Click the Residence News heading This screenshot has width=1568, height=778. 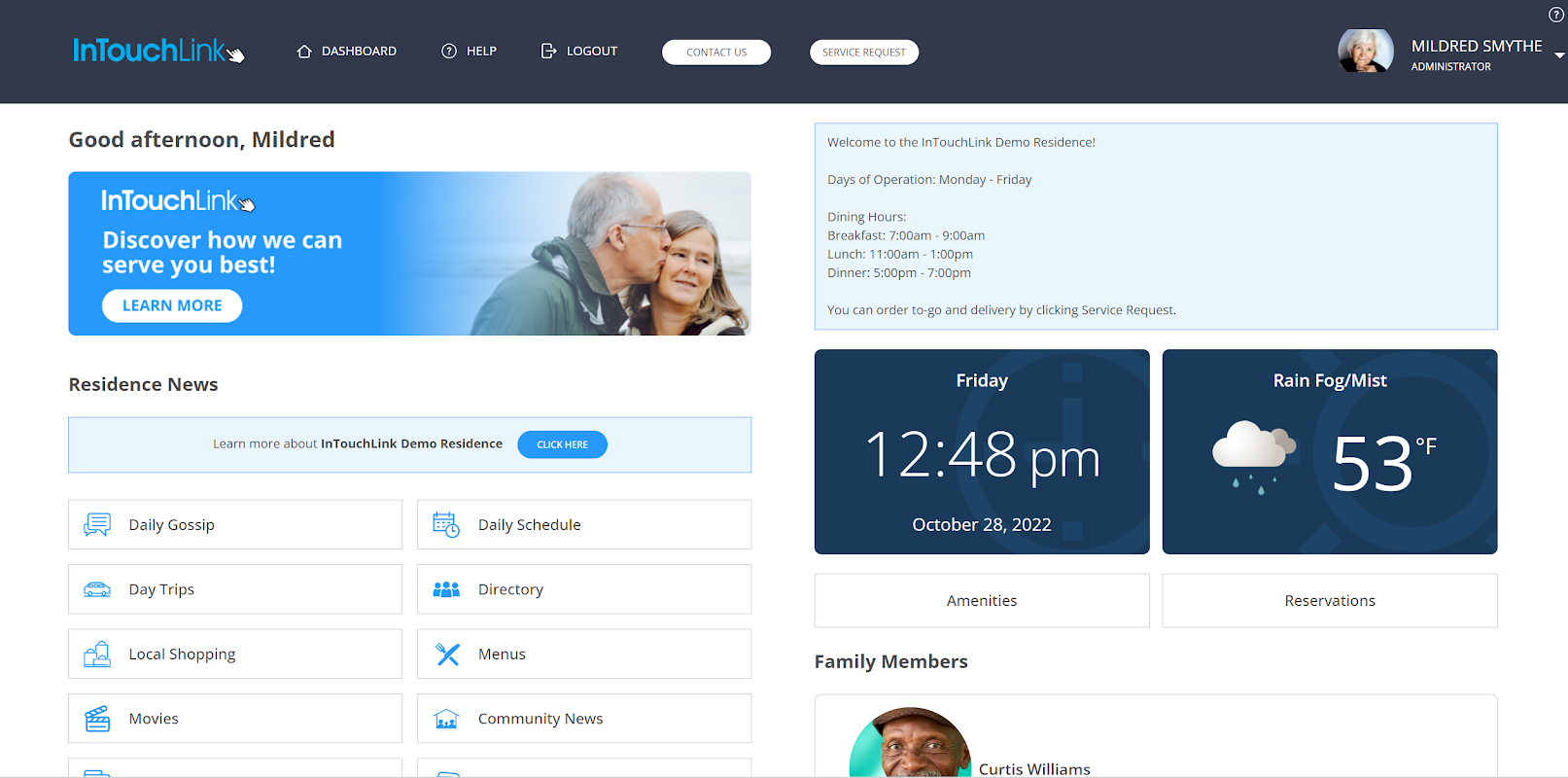point(143,384)
